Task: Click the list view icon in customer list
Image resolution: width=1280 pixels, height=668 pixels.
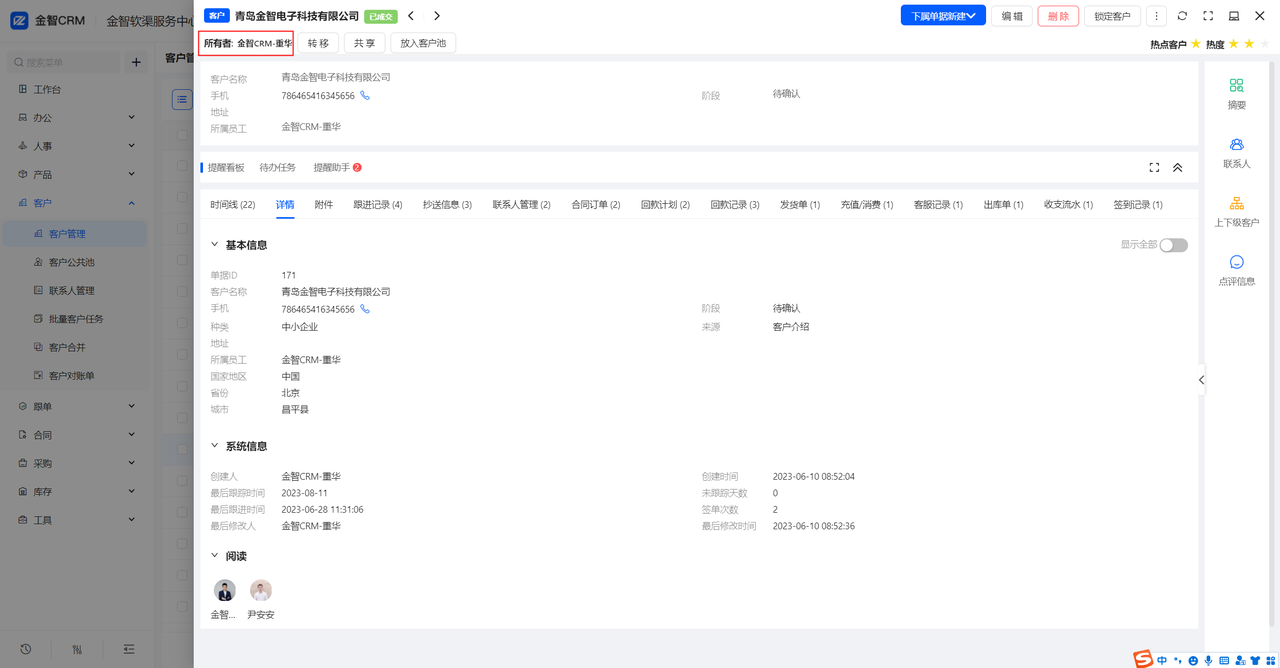Action: pyautogui.click(x=182, y=99)
